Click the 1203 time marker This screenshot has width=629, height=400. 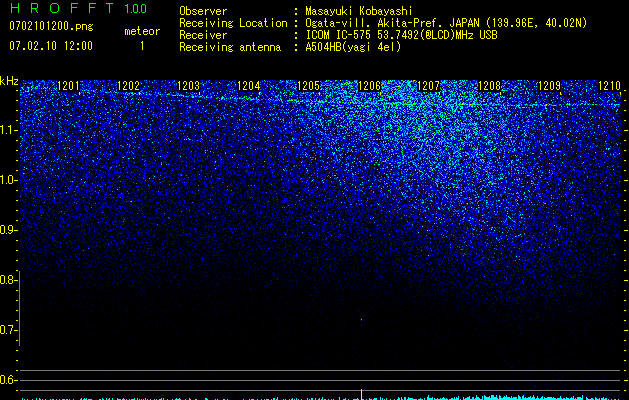tap(189, 86)
